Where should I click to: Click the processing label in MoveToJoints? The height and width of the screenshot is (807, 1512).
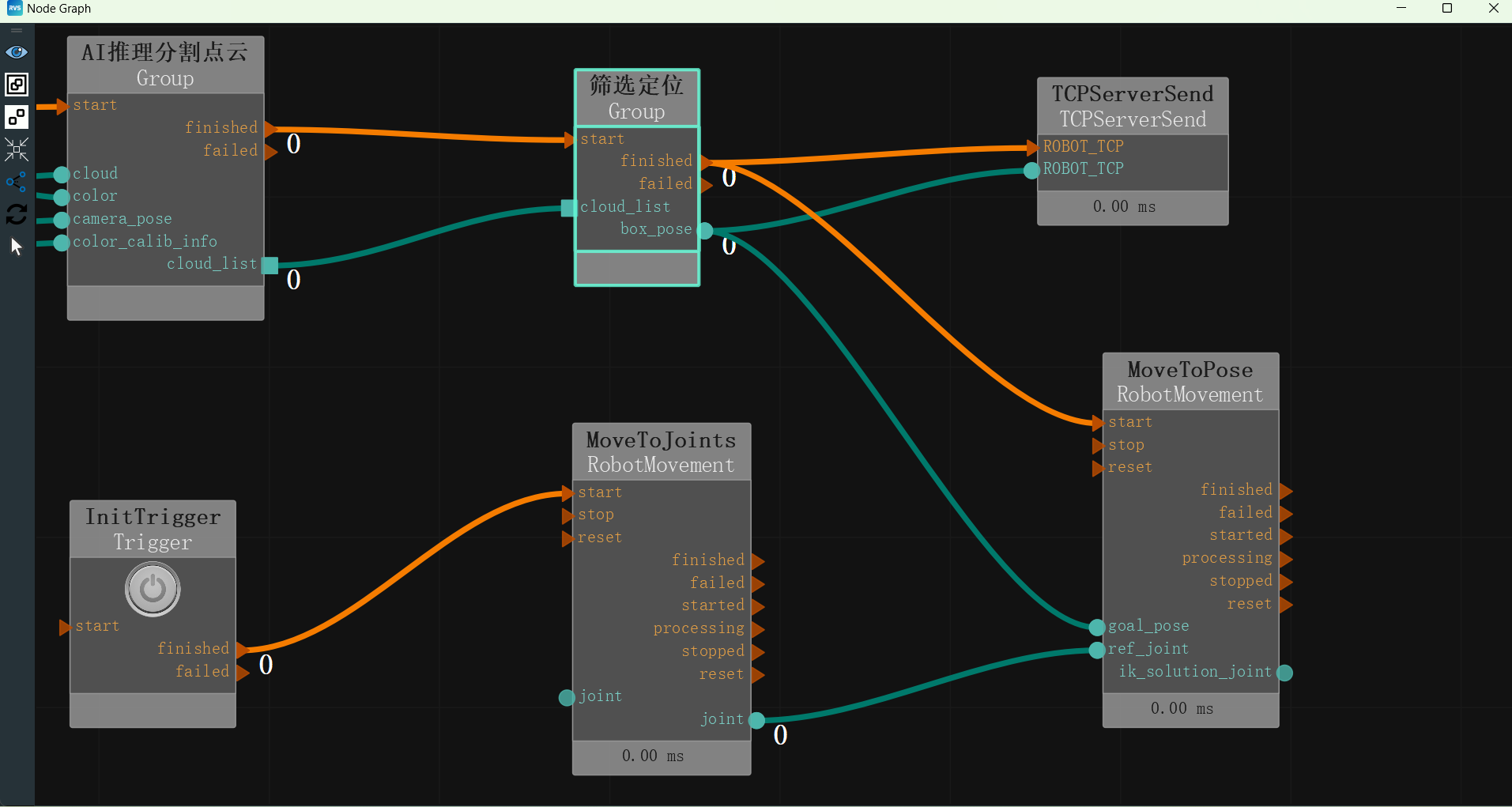tap(699, 628)
